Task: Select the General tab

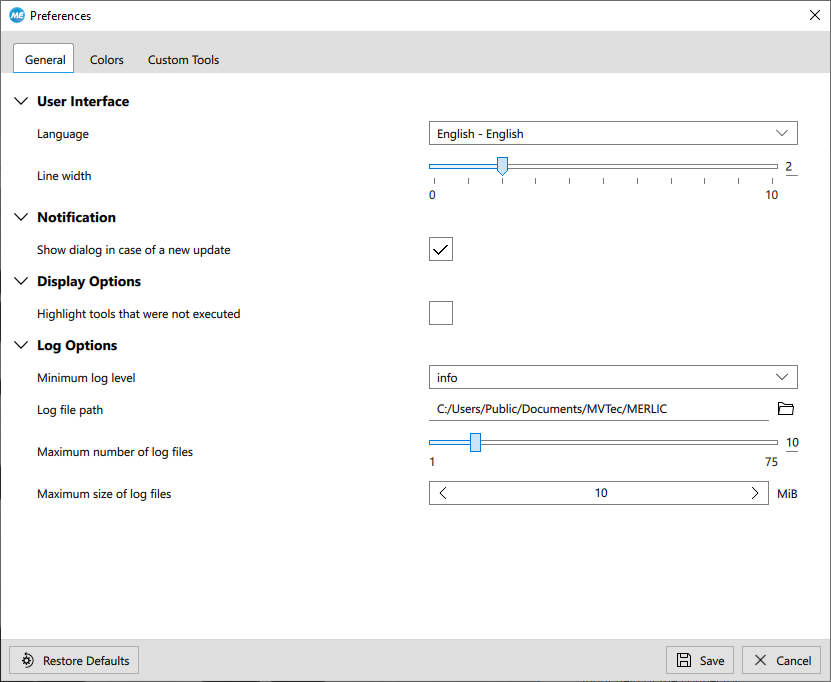Action: (x=45, y=59)
